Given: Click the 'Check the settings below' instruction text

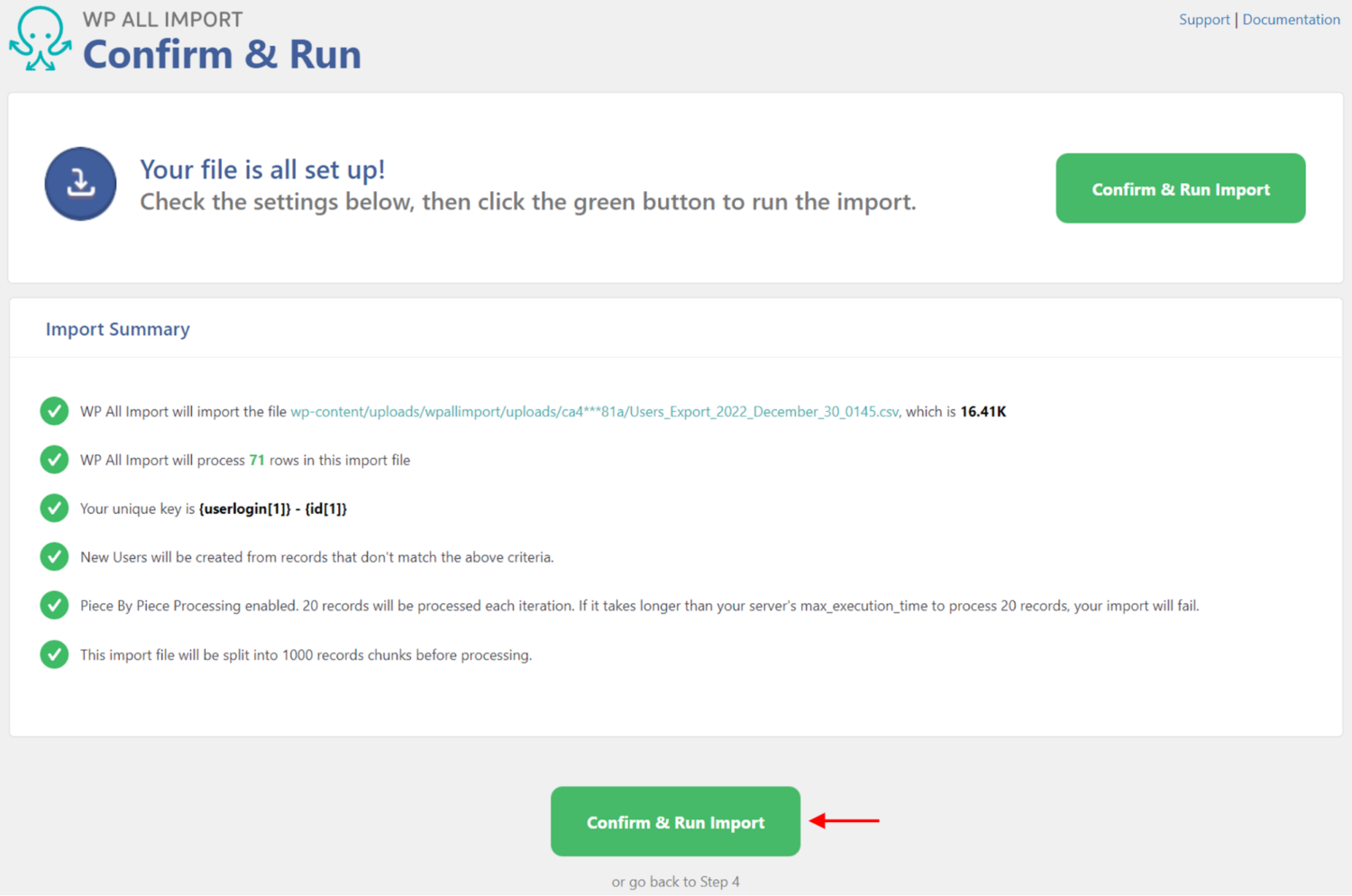Looking at the screenshot, I should (528, 202).
